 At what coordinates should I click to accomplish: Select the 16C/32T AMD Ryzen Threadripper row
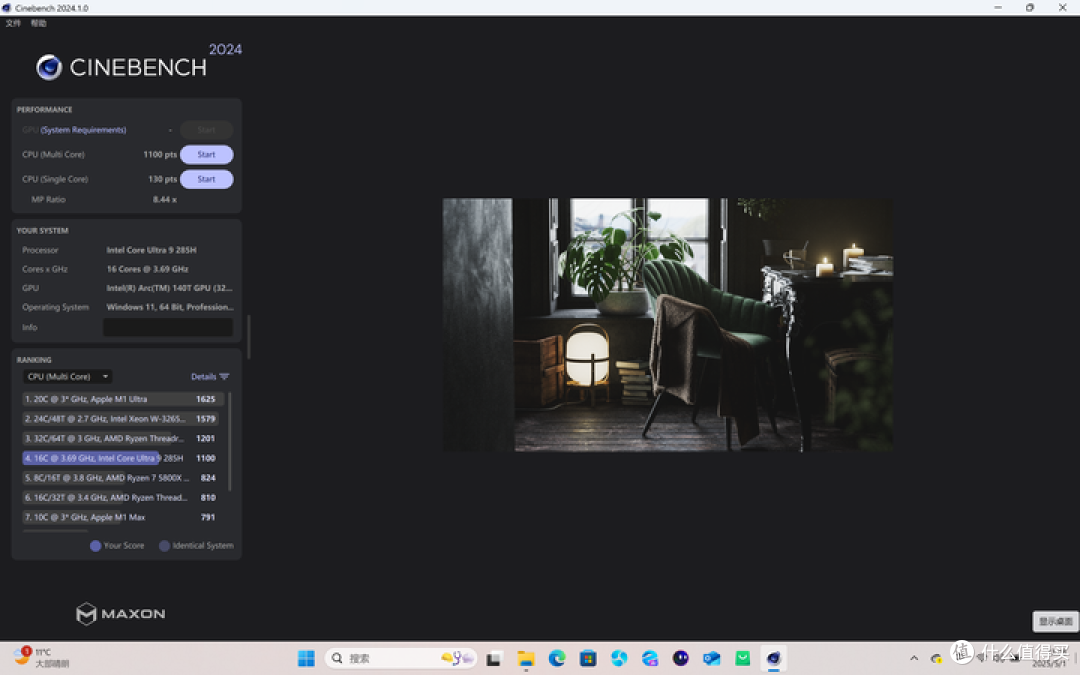click(121, 497)
